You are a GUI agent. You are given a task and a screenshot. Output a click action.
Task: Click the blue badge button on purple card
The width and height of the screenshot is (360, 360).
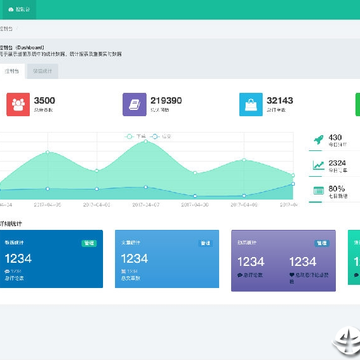tap(322, 243)
